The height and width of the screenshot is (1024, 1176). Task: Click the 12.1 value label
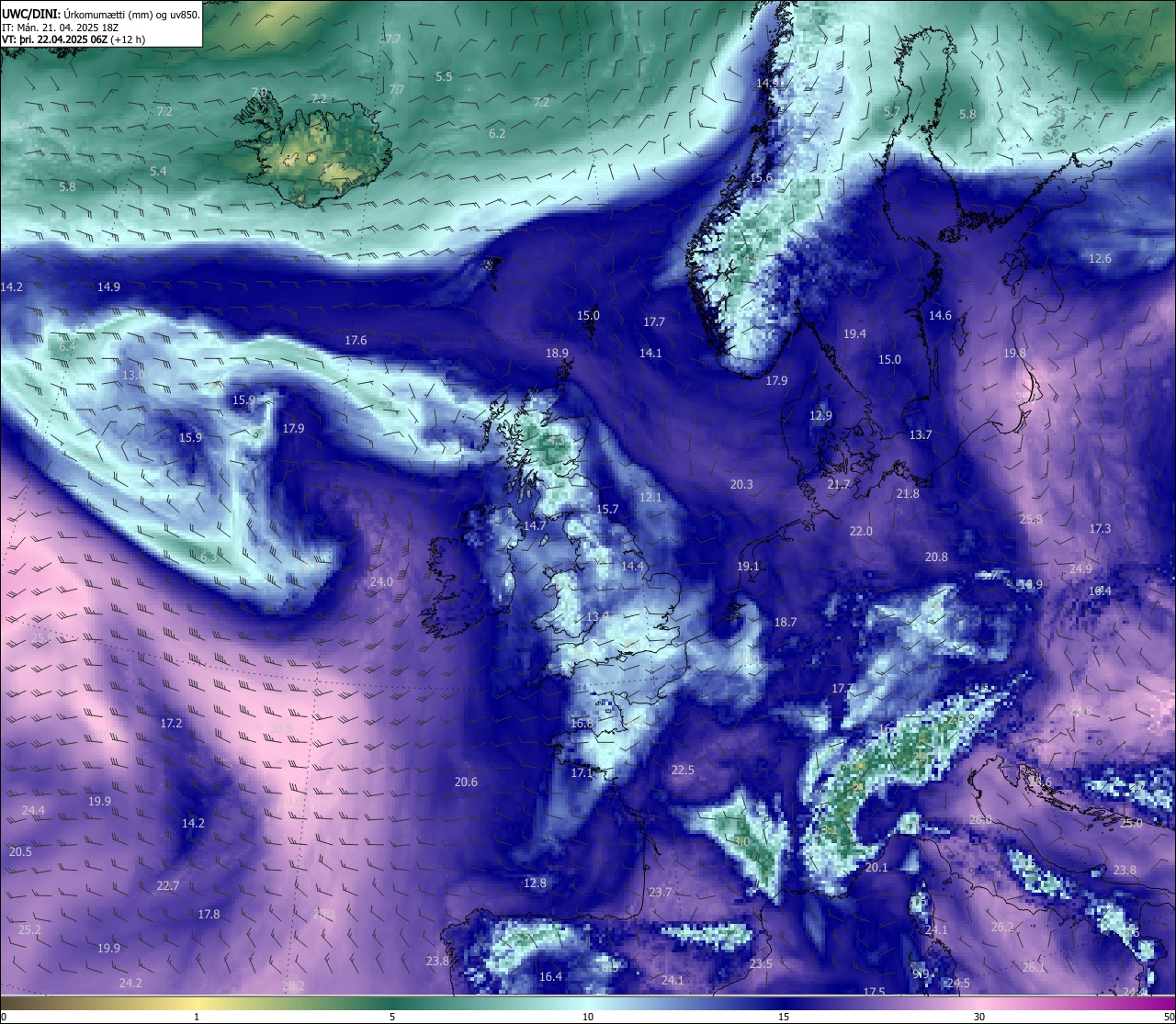650,498
